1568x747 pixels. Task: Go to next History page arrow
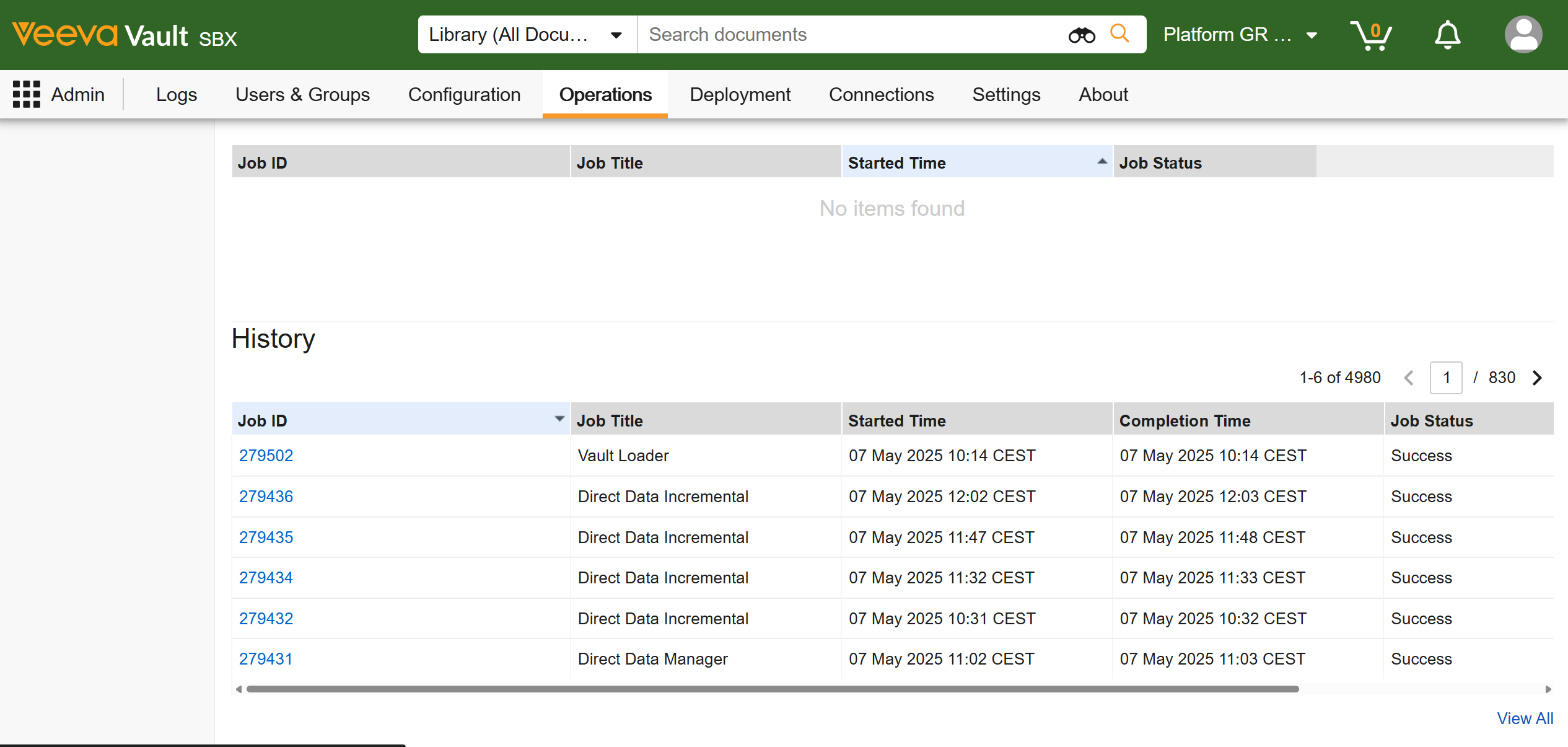point(1537,378)
